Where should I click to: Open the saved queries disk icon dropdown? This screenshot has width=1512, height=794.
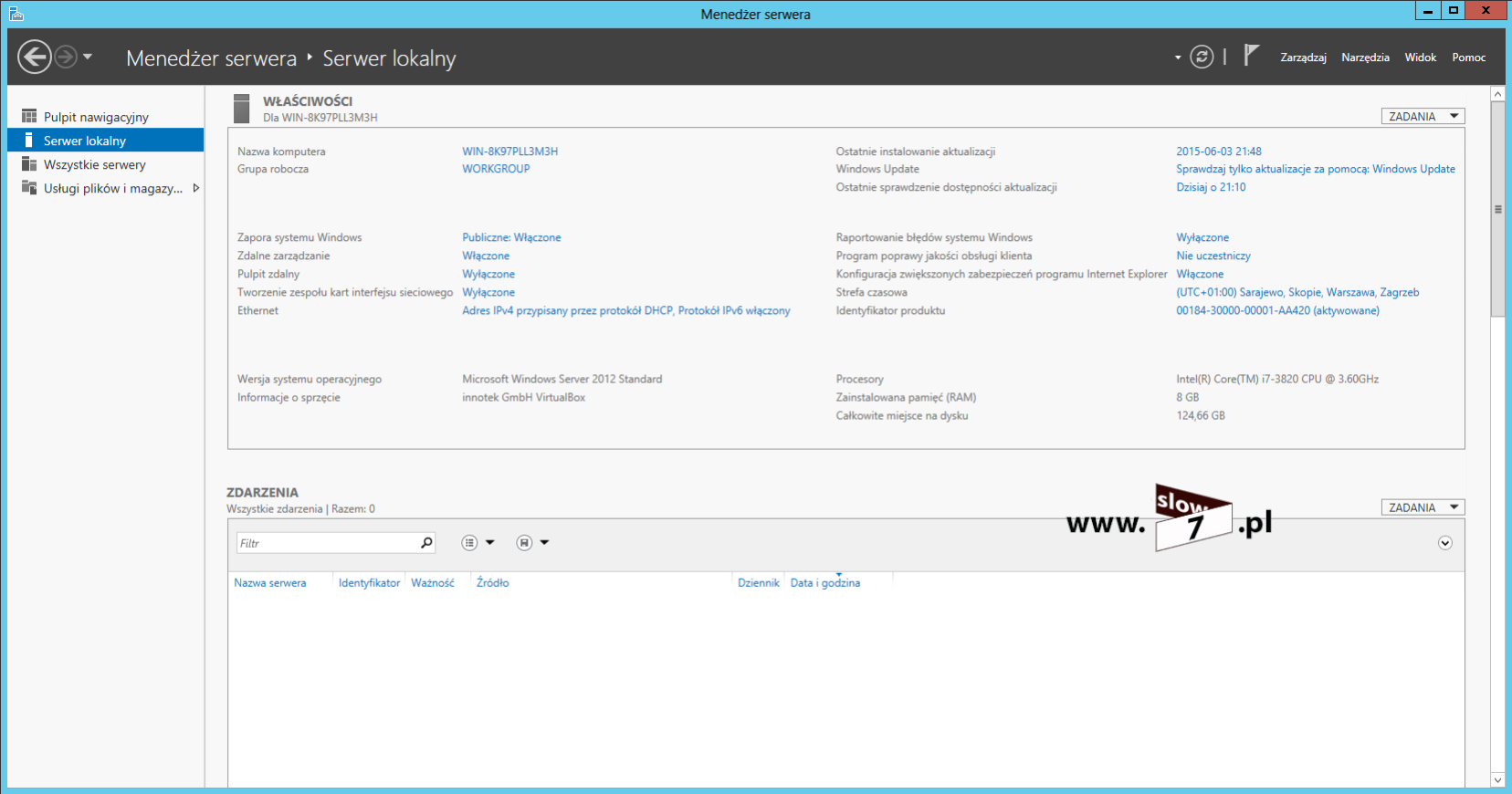[x=532, y=543]
